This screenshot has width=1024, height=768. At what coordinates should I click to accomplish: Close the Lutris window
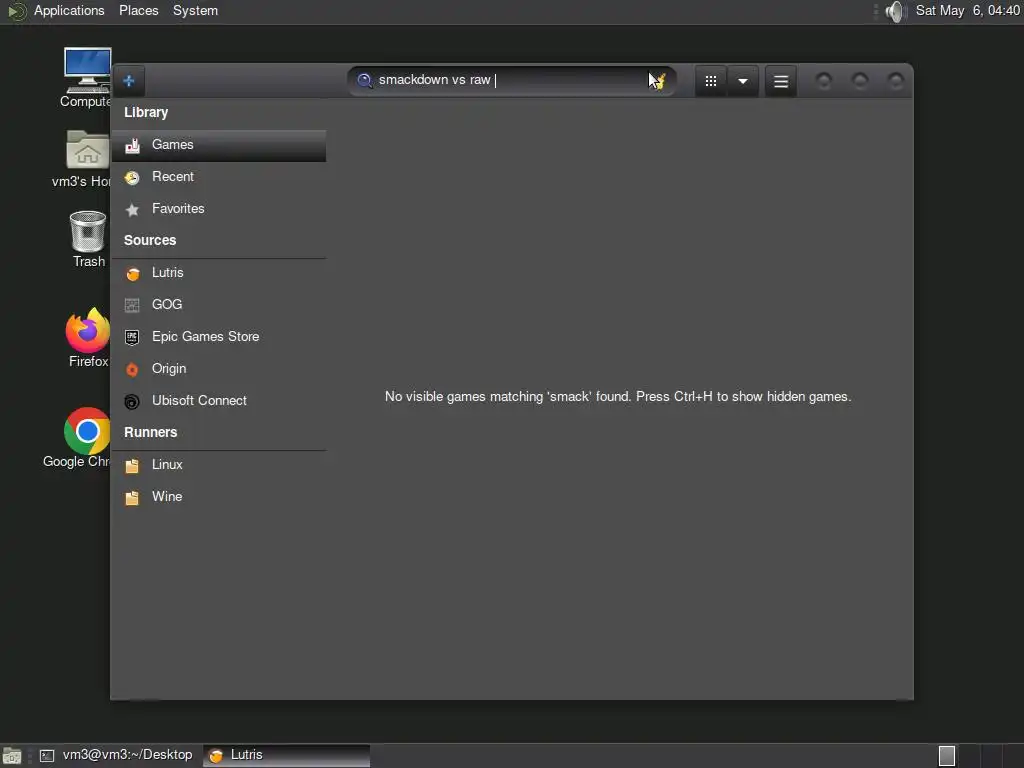tap(896, 81)
